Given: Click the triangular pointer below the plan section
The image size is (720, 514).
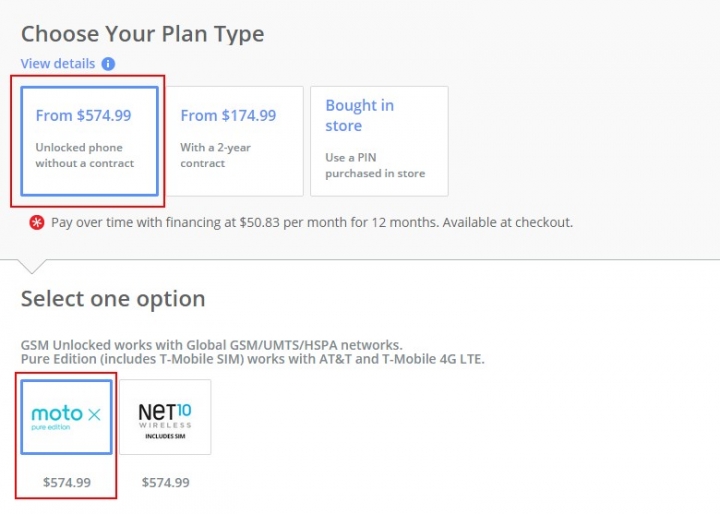Looking at the screenshot, I should [32, 266].
